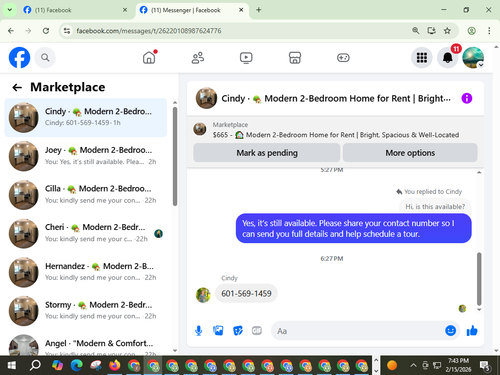Image resolution: width=500 pixels, height=375 pixels.
Task: Open Windows taskbar search
Action: pos(35,366)
